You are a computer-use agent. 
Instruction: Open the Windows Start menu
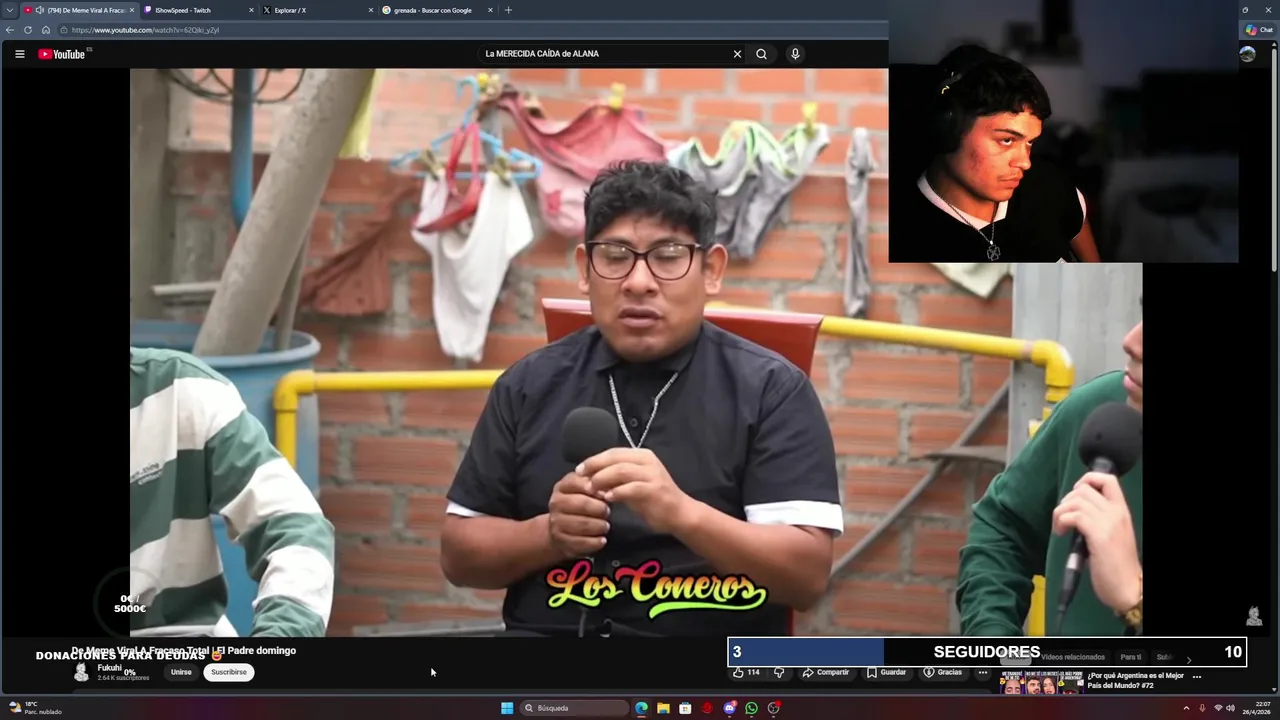(x=507, y=708)
